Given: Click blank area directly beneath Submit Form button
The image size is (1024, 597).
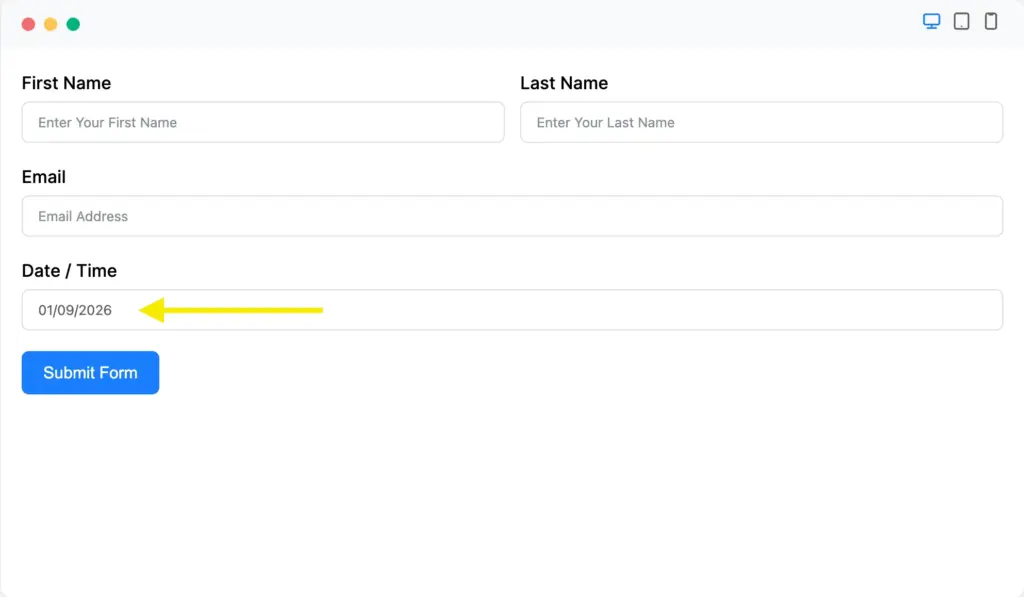Looking at the screenshot, I should tap(90, 440).
